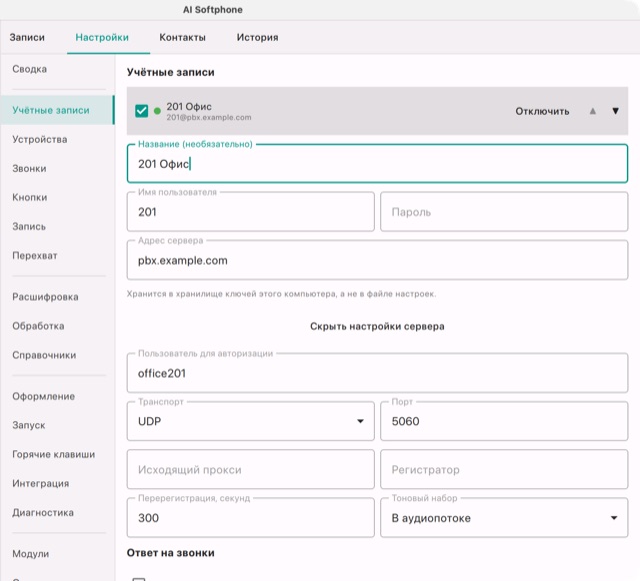The height and width of the screenshot is (581, 640).
Task: Focus the Название (необязательно) field
Action: [377, 163]
